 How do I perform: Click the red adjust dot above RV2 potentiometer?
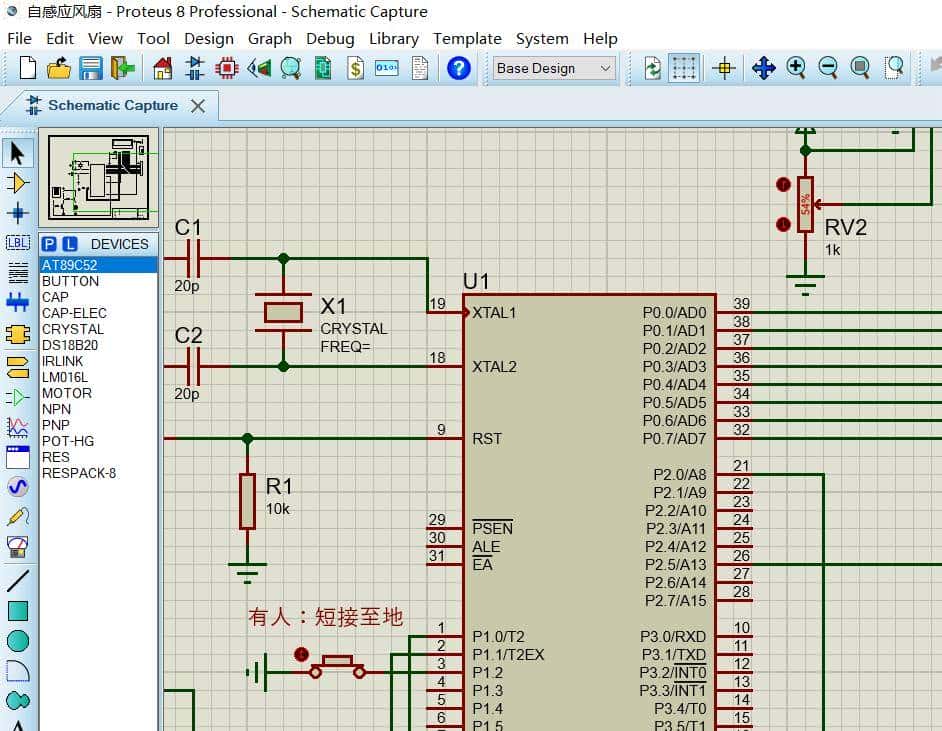coord(783,185)
